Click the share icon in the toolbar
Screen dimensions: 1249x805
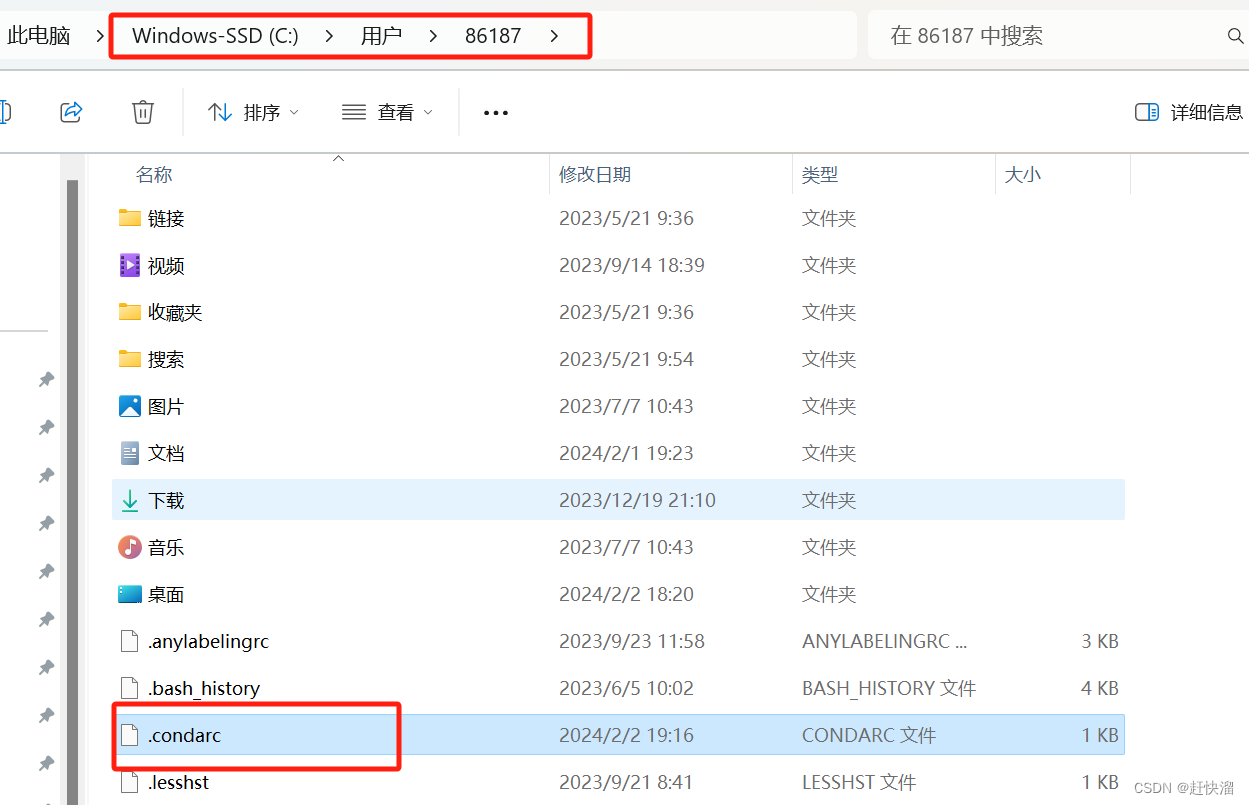(x=70, y=112)
